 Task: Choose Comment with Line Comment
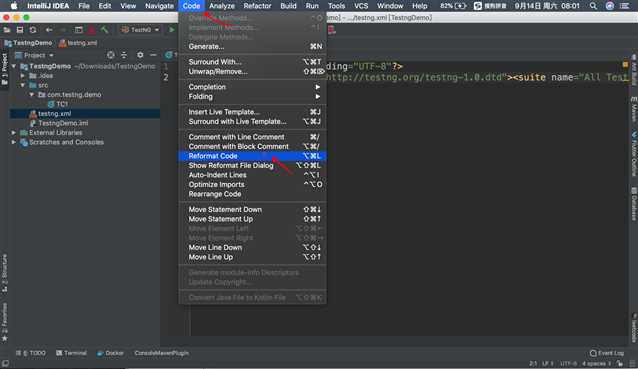tap(252, 137)
